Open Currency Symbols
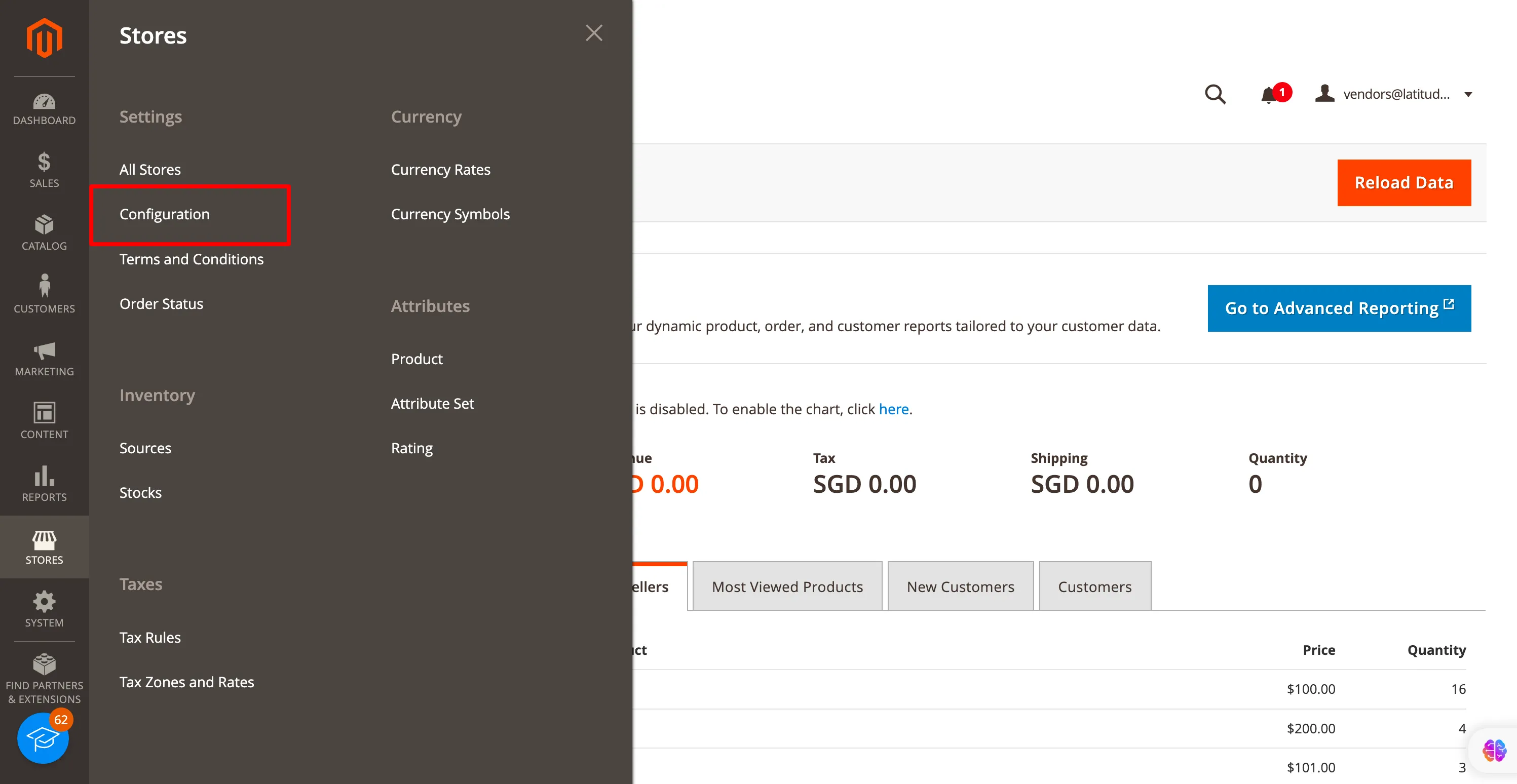 pos(450,214)
